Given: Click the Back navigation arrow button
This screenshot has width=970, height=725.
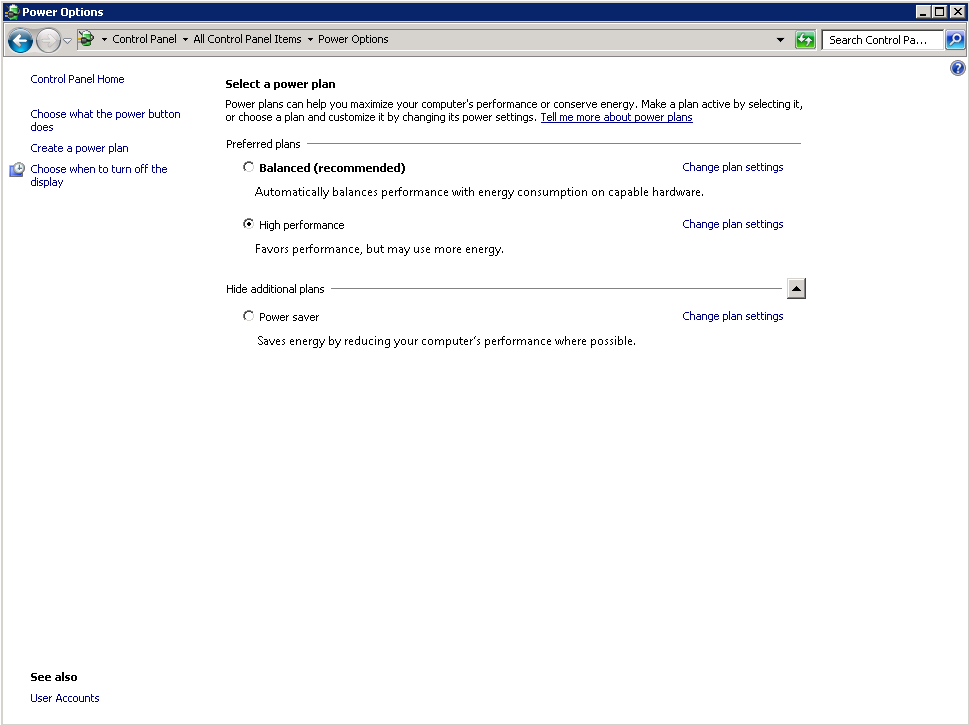Looking at the screenshot, I should [20, 40].
